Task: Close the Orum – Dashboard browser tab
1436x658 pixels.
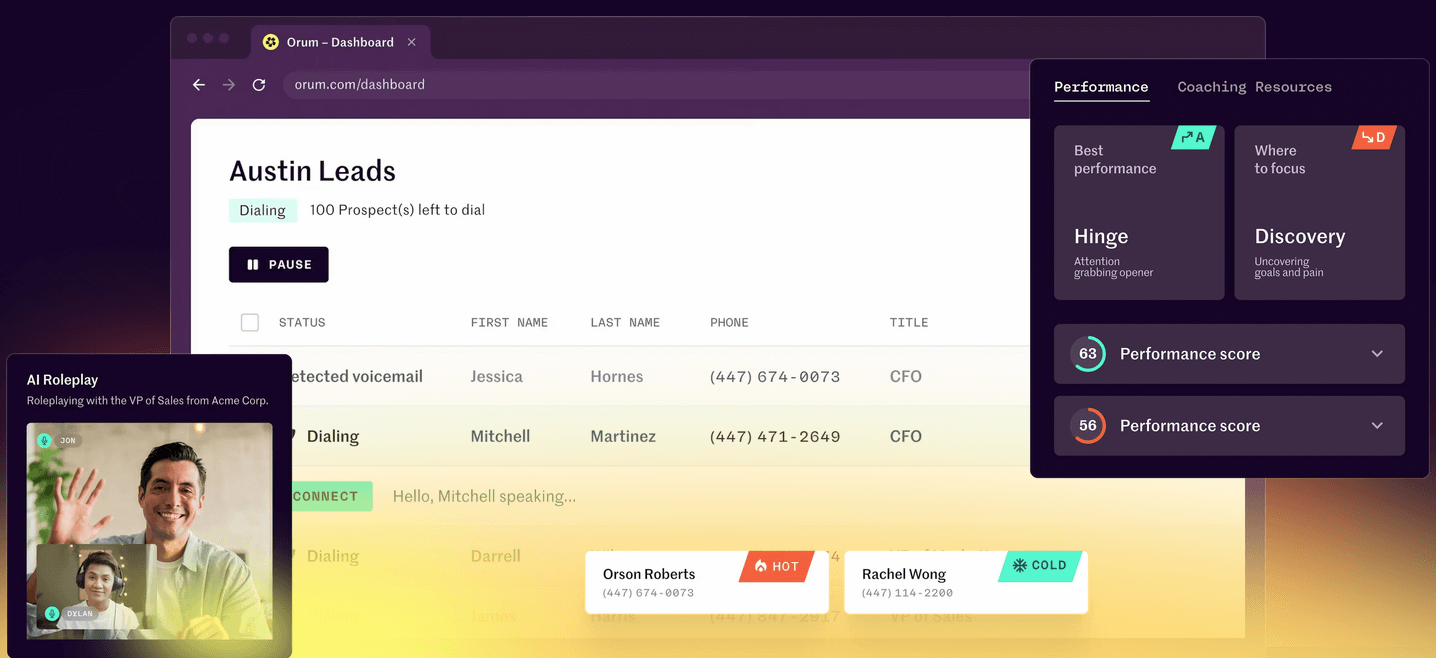Action: pos(412,42)
